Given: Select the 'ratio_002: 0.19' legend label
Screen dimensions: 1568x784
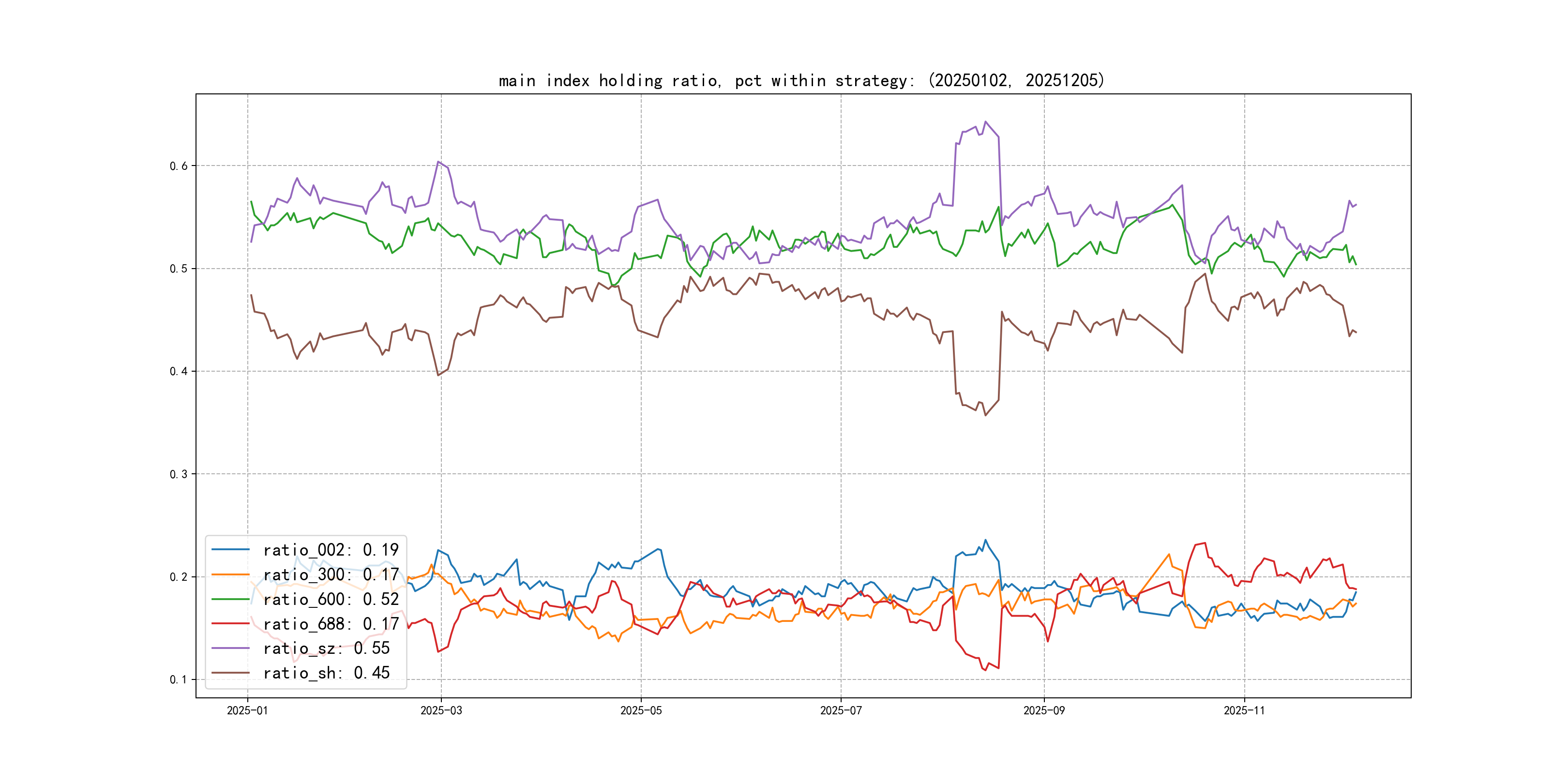Looking at the screenshot, I should 331,550.
